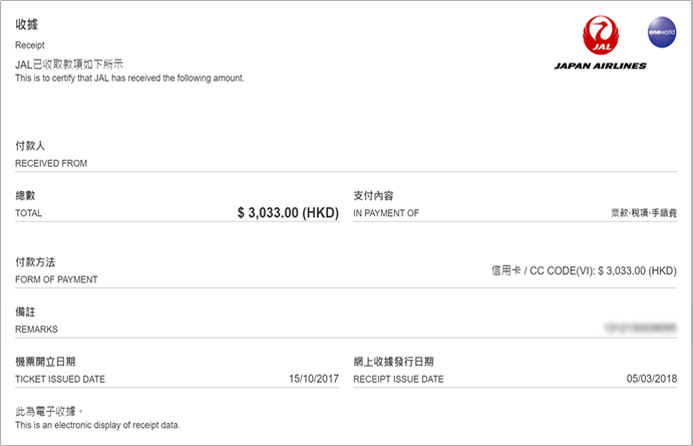Click the oneworld alliance logo
The image size is (693, 446).
pos(662,31)
